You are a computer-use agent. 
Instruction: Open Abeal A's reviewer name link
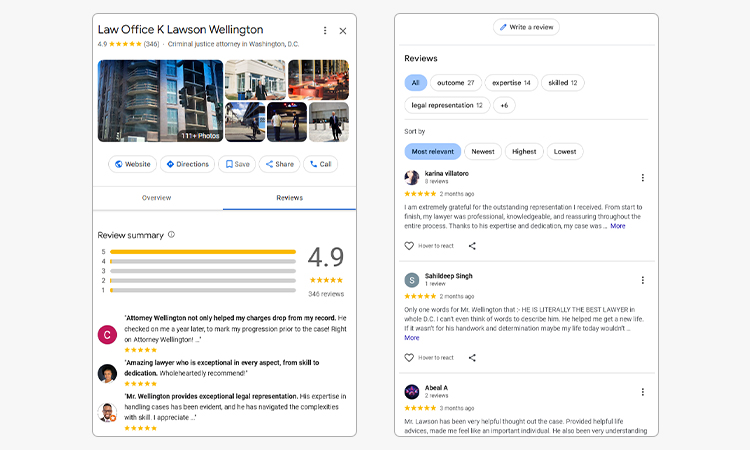[436, 388]
